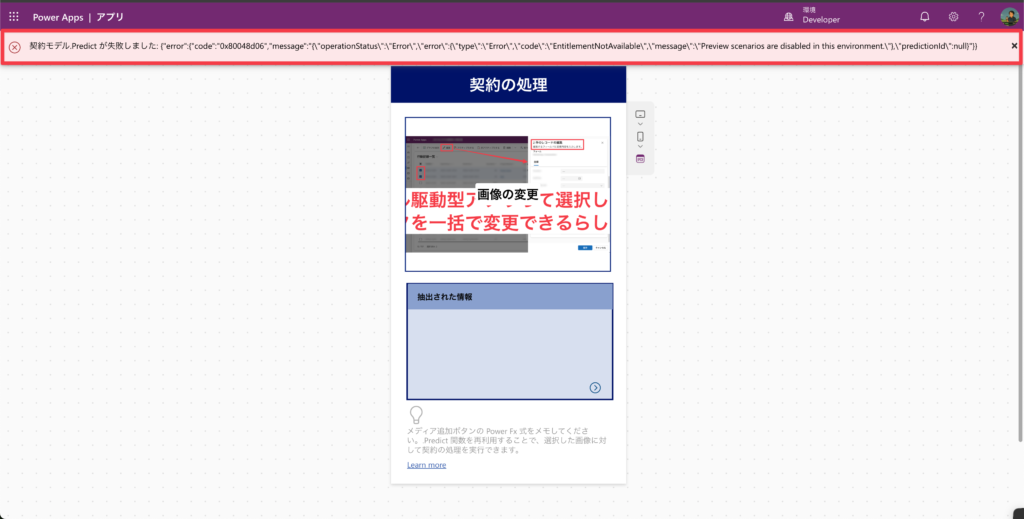Click the next arrow in 抽出された情報 panel
Image resolution: width=1024 pixels, height=519 pixels.
pyautogui.click(x=595, y=387)
